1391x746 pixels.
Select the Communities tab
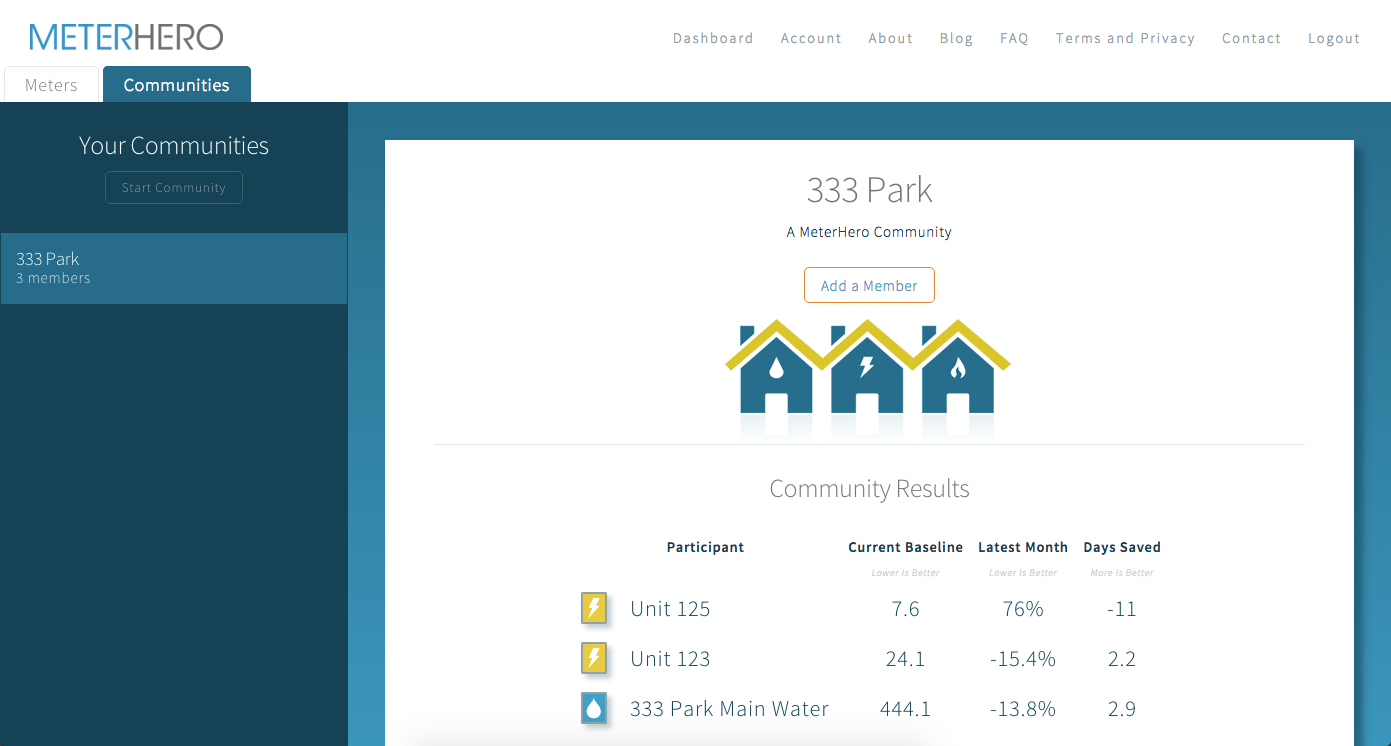pos(177,85)
